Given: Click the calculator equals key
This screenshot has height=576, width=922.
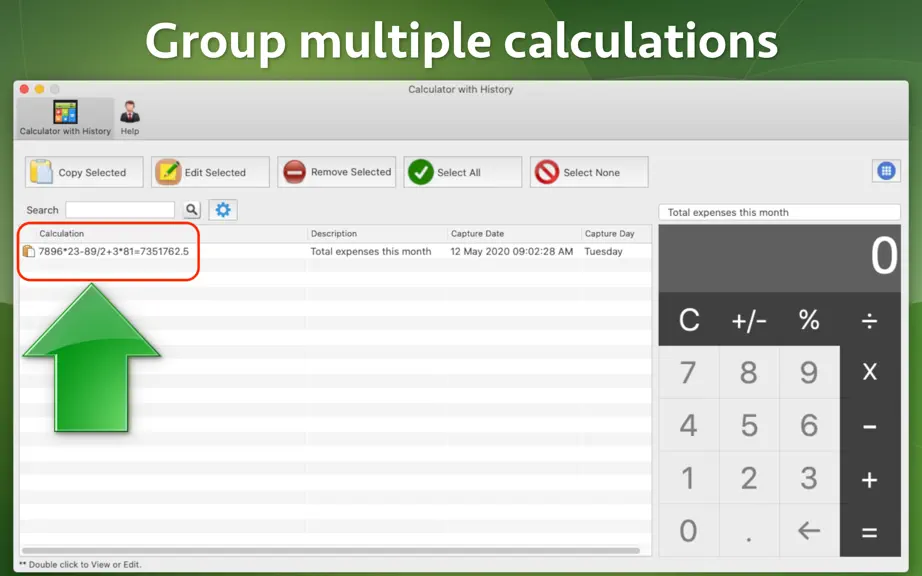Looking at the screenshot, I should tap(870, 532).
